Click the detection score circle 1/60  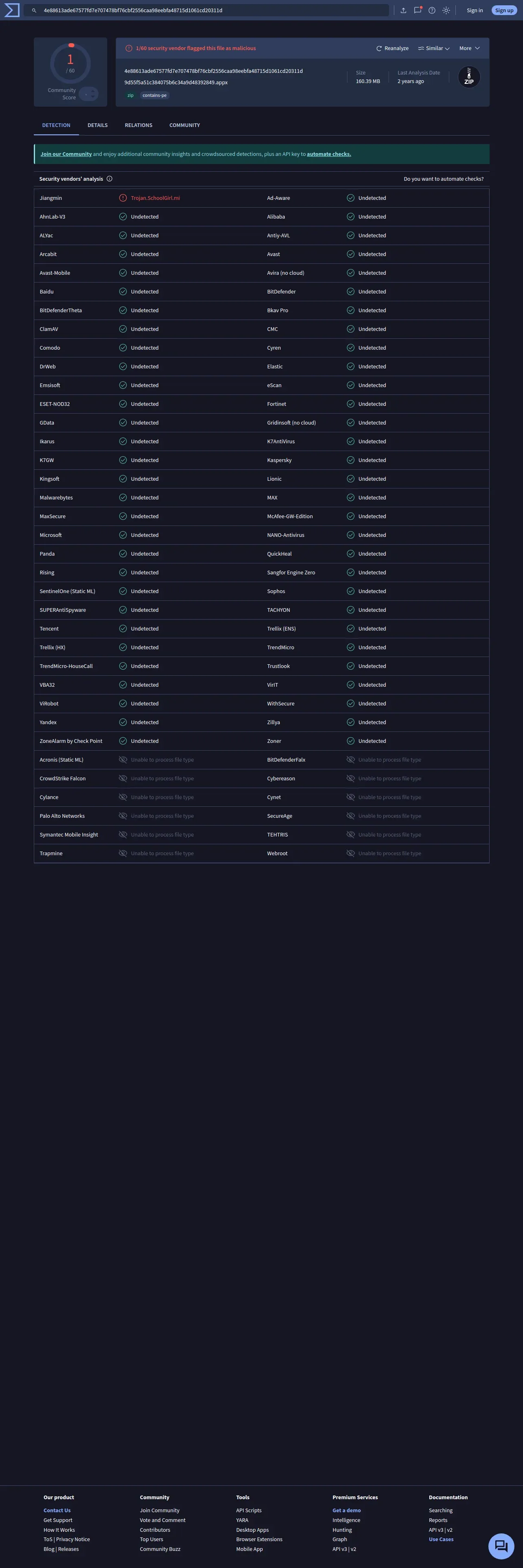point(70,63)
